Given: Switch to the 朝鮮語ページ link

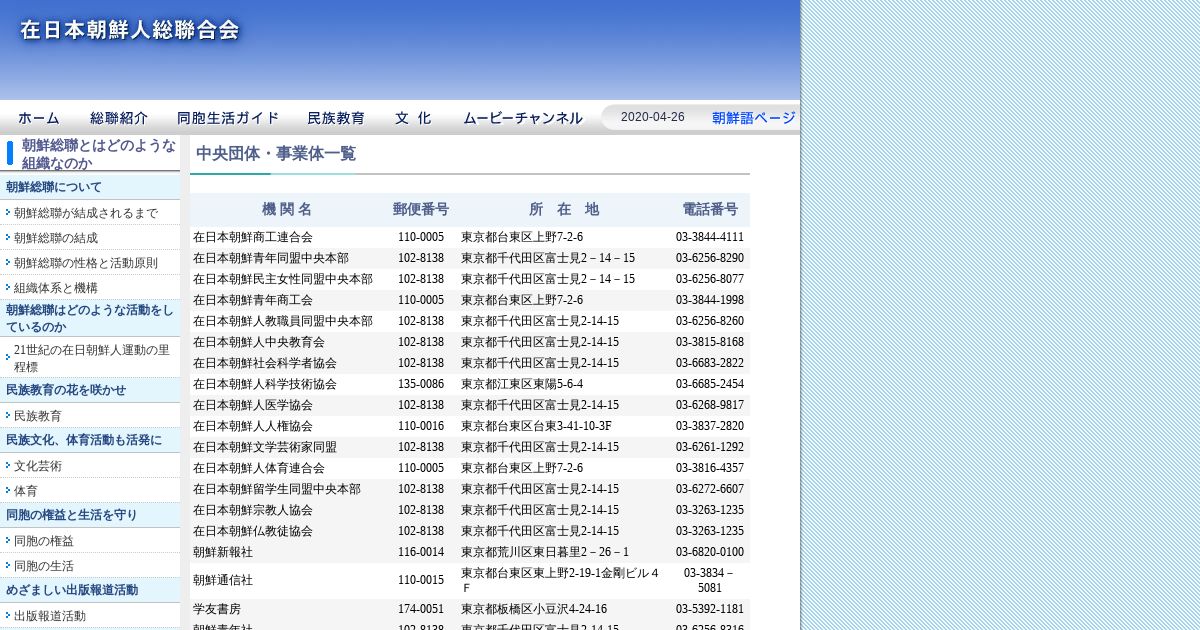Looking at the screenshot, I should [754, 118].
